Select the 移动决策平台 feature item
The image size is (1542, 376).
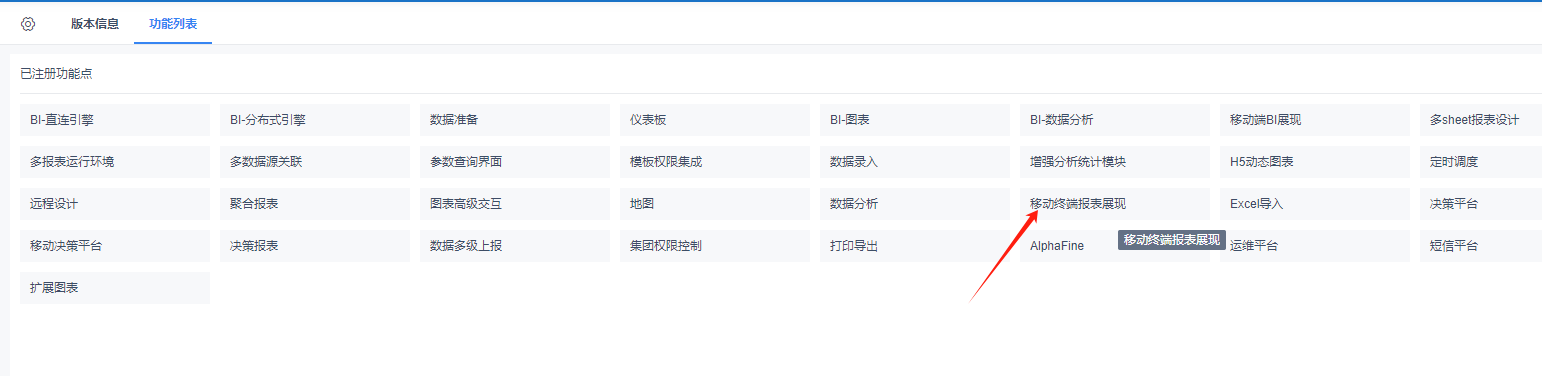(x=115, y=246)
